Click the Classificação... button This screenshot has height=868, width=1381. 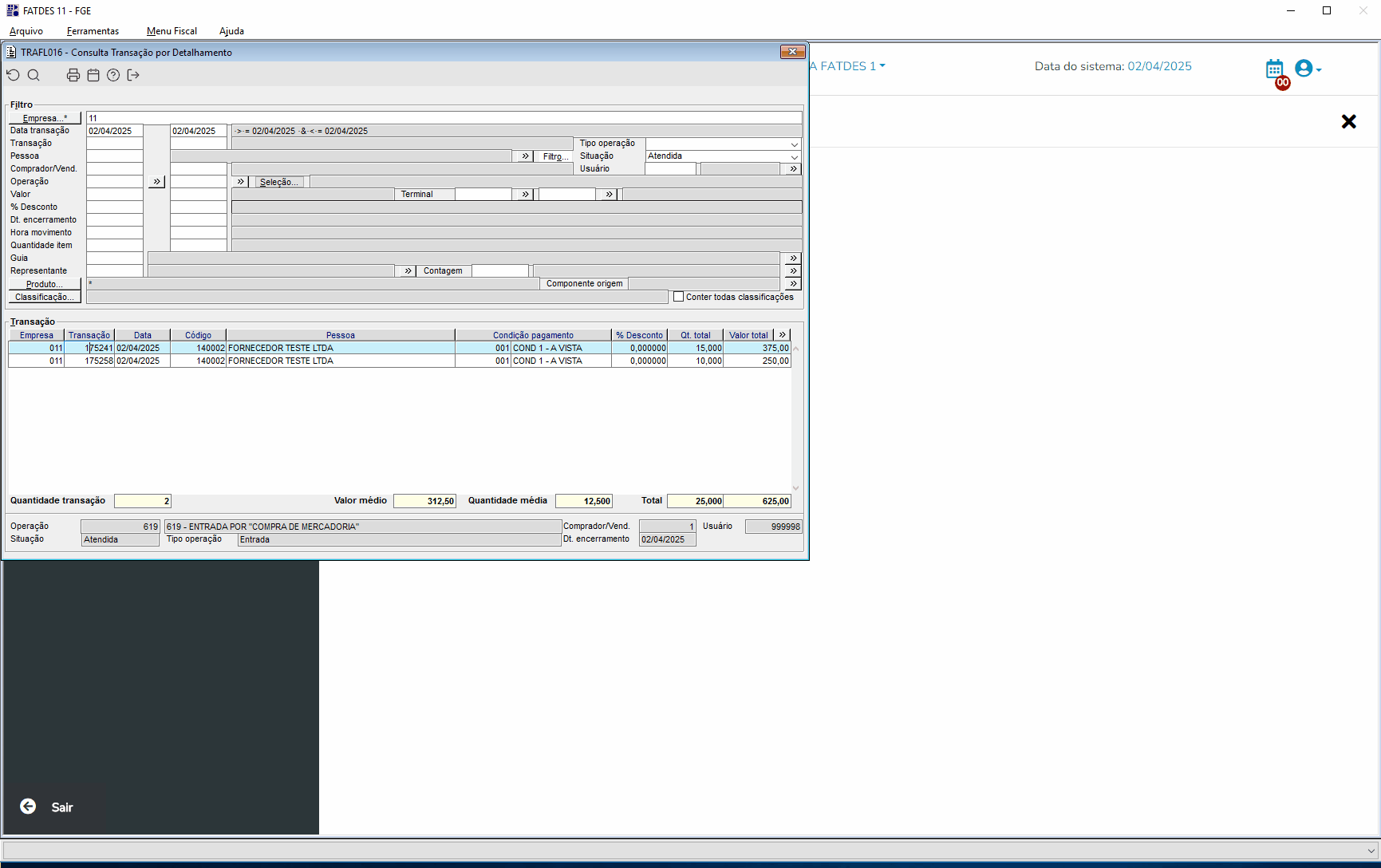(45, 297)
